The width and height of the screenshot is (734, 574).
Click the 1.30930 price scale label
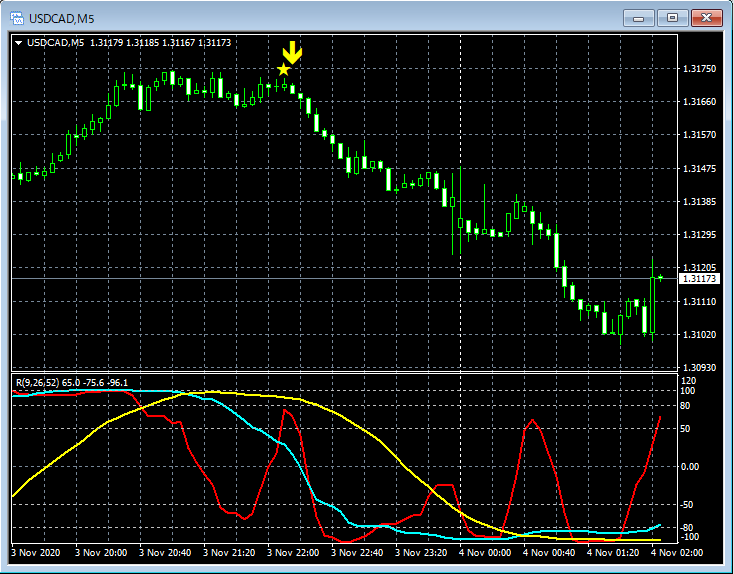coord(700,368)
